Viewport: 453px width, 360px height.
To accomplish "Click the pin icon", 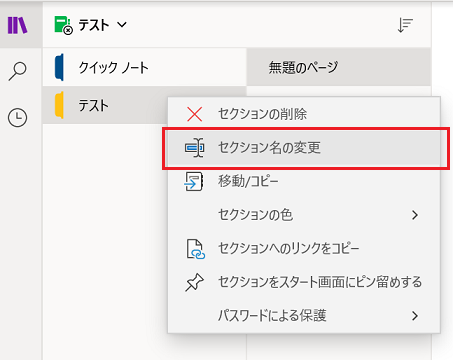I will [x=194, y=283].
